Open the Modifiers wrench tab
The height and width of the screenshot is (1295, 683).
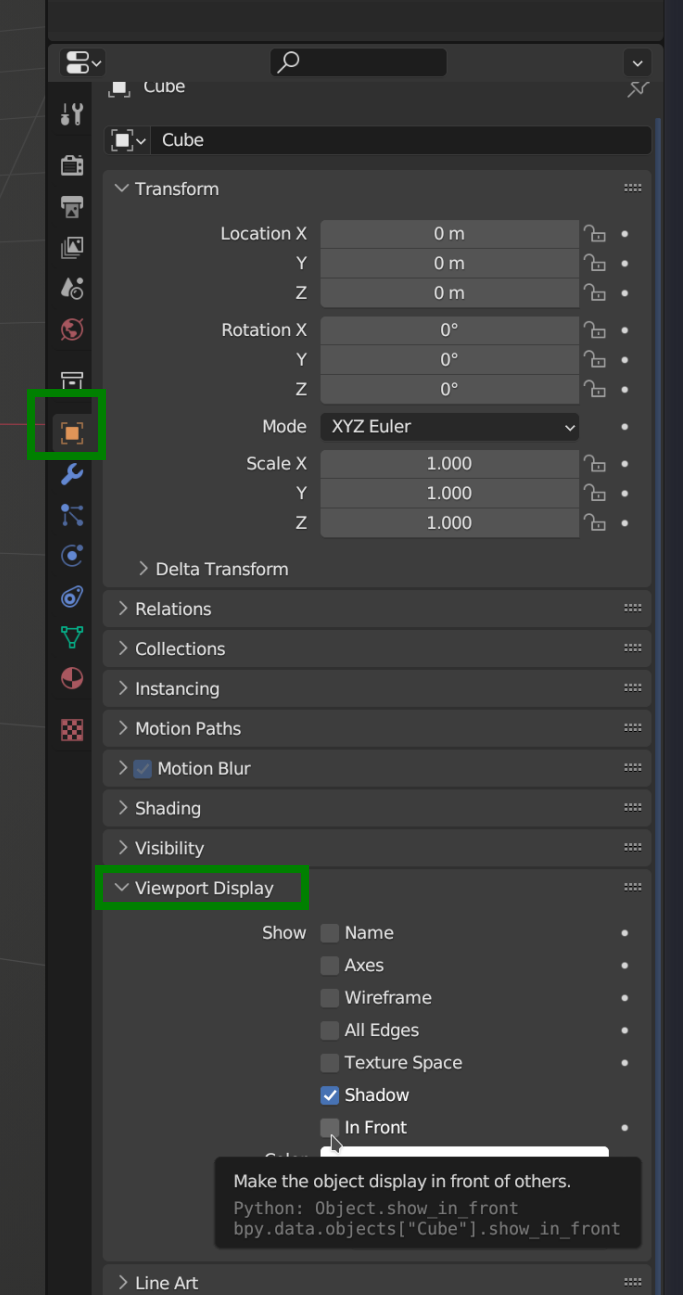click(x=71, y=474)
